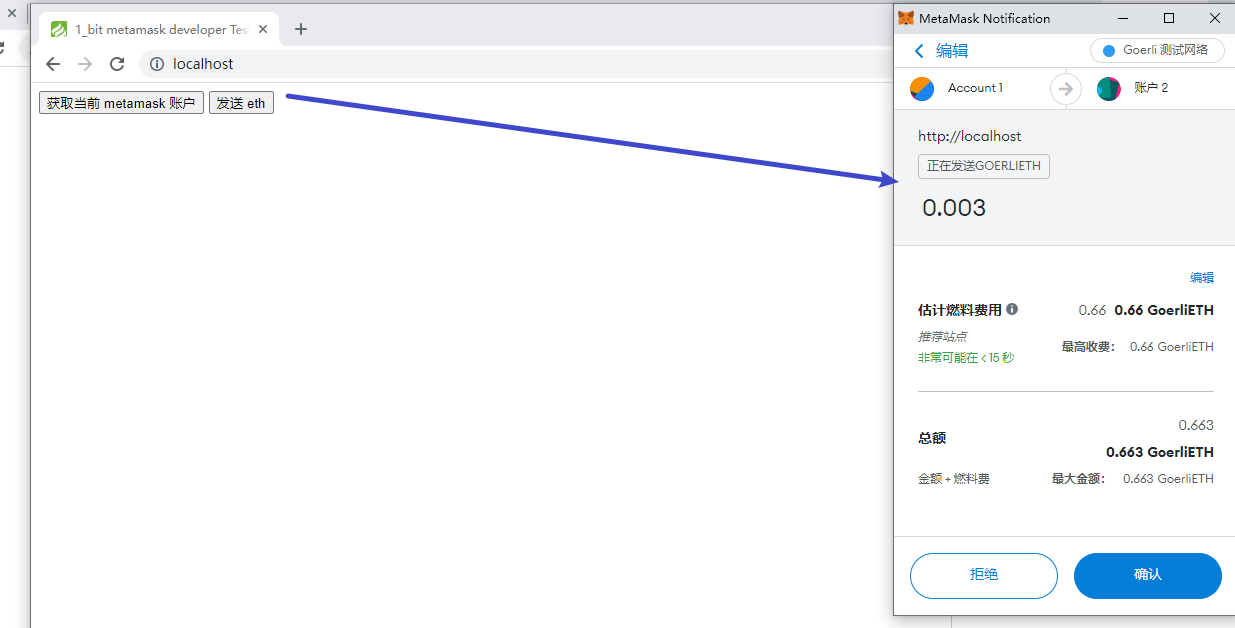Image resolution: width=1235 pixels, height=628 pixels.
Task: Click the 账户 2 avatar icon
Action: (1109, 88)
